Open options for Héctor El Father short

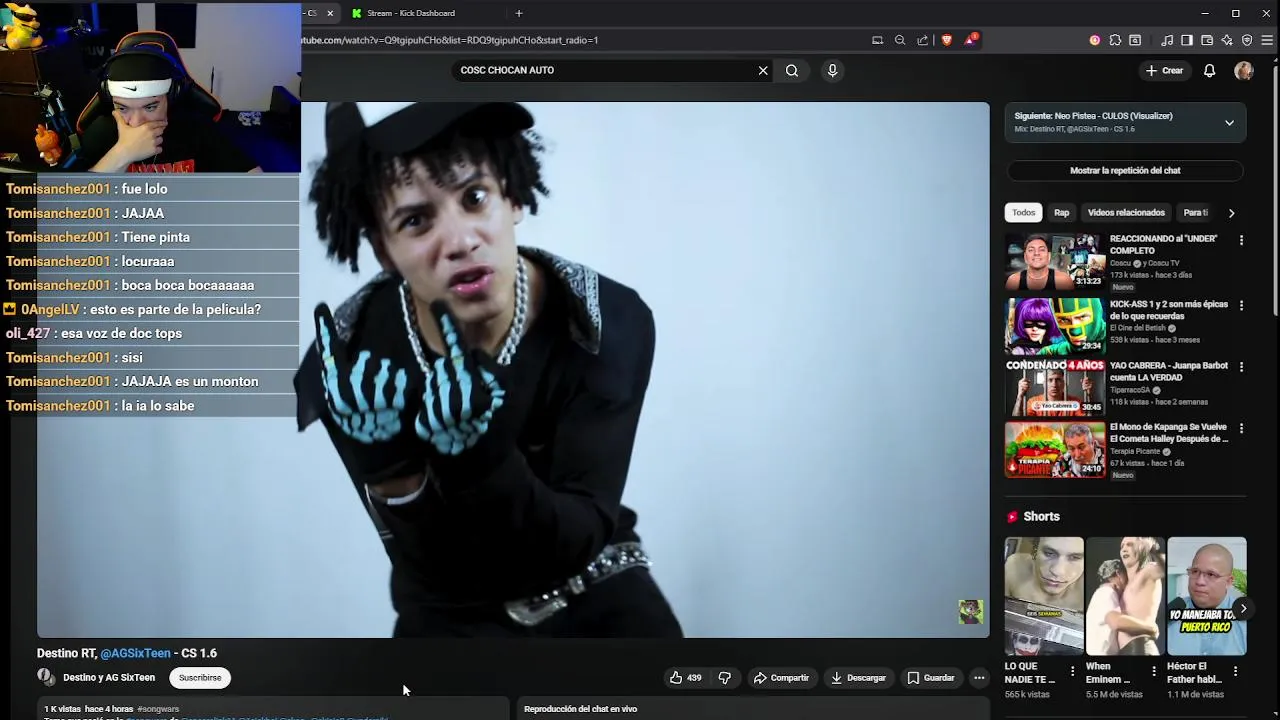tap(1234, 671)
